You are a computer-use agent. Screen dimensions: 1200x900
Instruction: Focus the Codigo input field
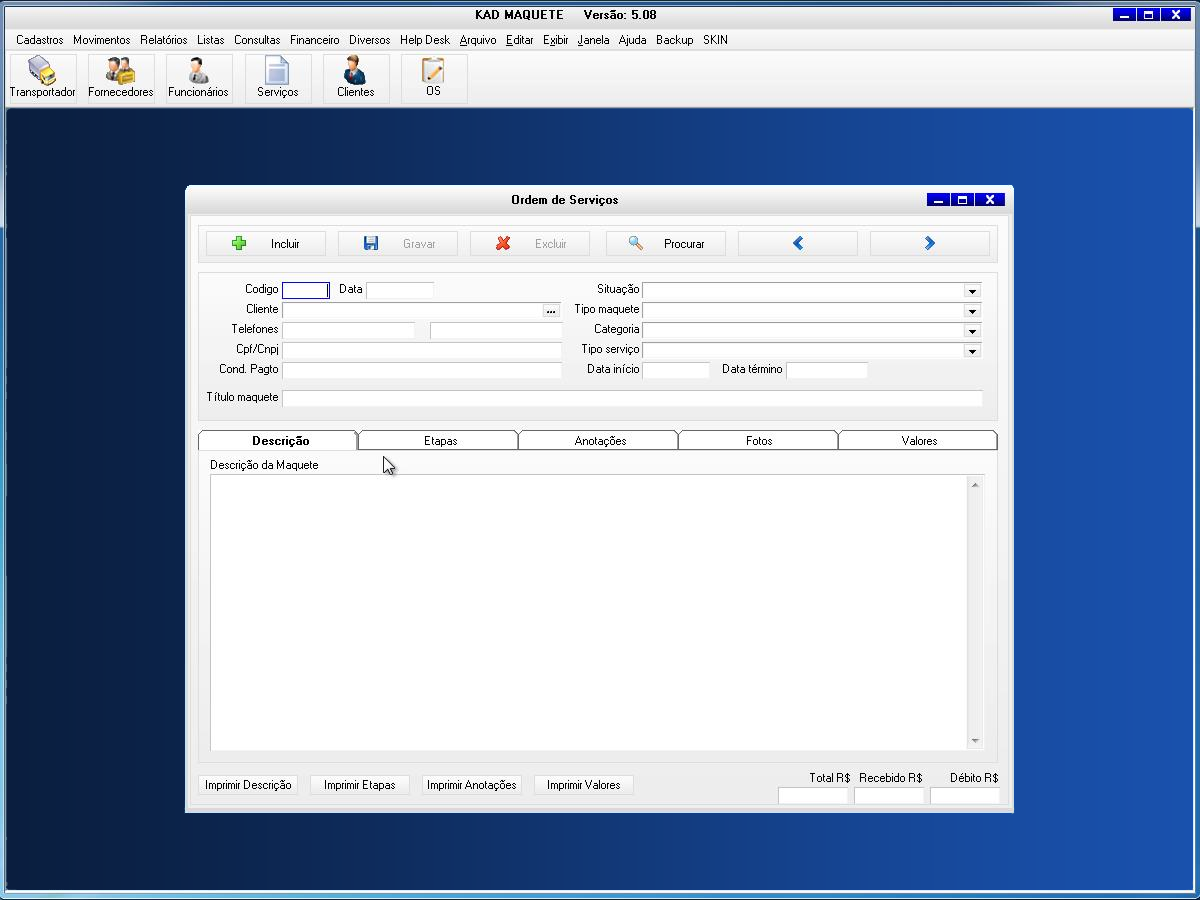[x=306, y=290]
